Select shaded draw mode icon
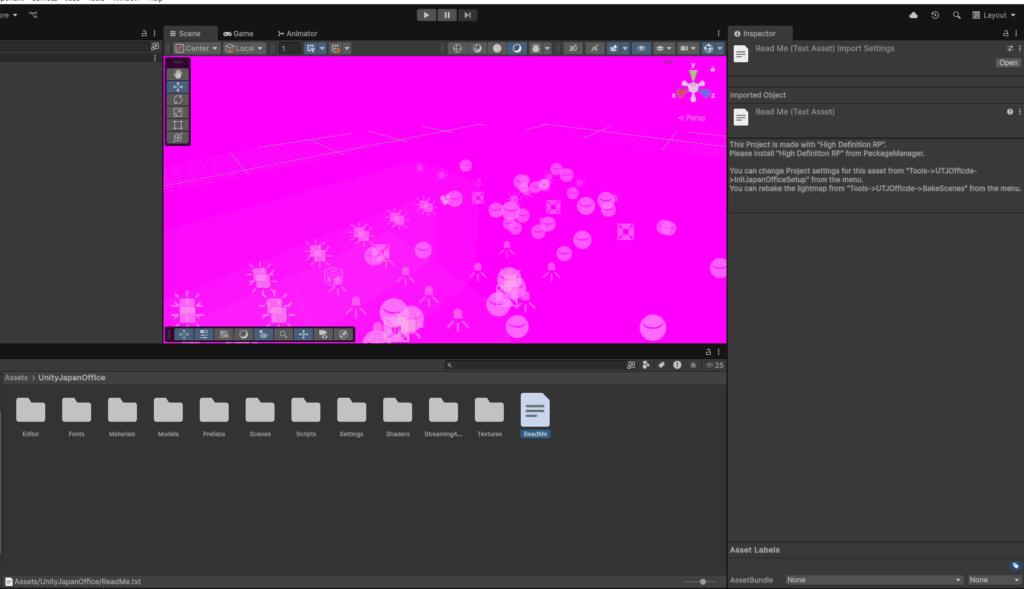The height and width of the screenshot is (589, 1024). point(517,48)
